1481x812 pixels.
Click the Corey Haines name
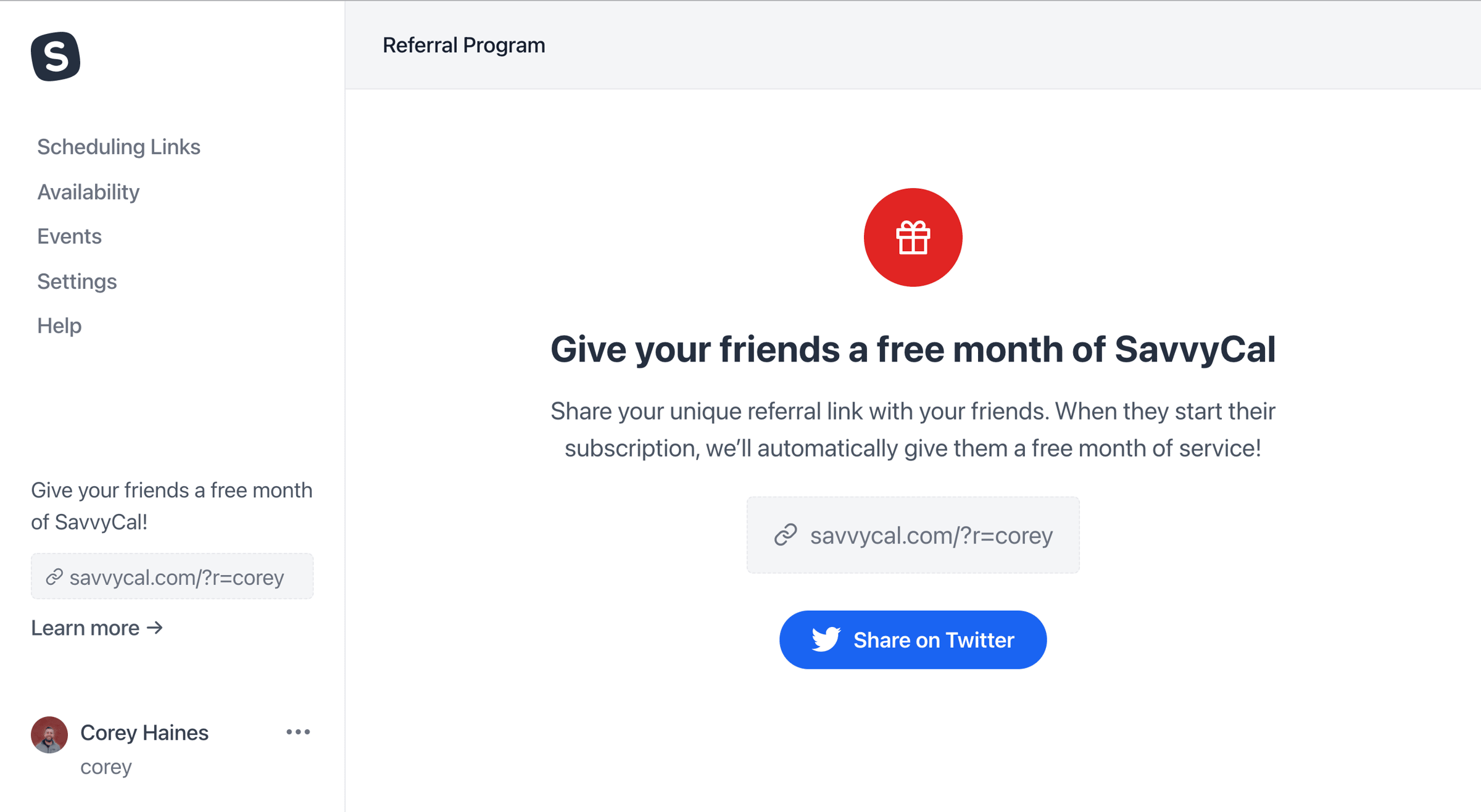[x=144, y=732]
